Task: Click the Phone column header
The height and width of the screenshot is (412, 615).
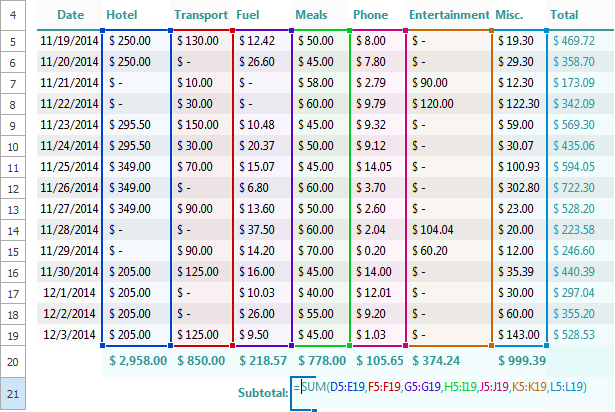Action: (x=371, y=15)
